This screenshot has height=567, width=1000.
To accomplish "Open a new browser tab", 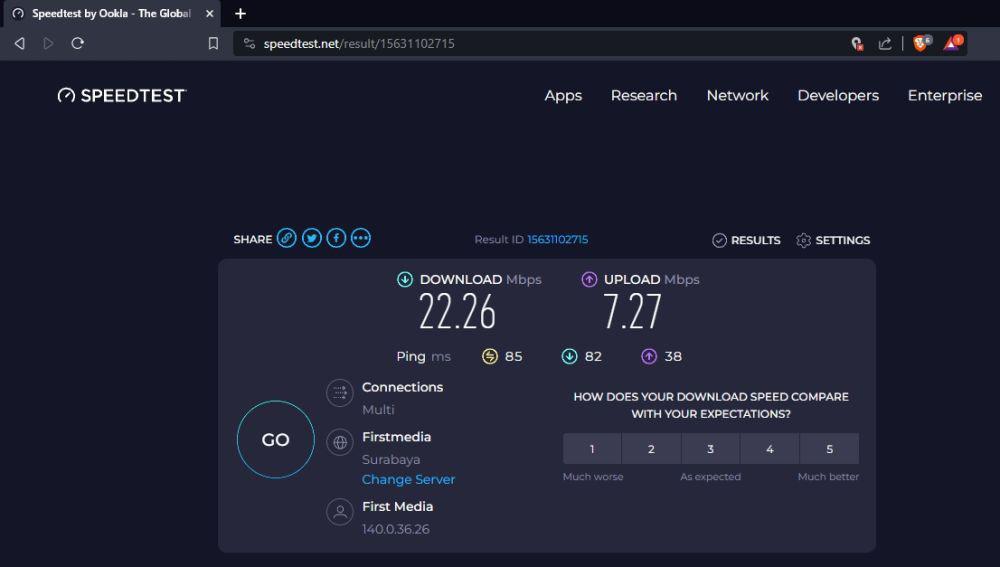I will point(240,13).
